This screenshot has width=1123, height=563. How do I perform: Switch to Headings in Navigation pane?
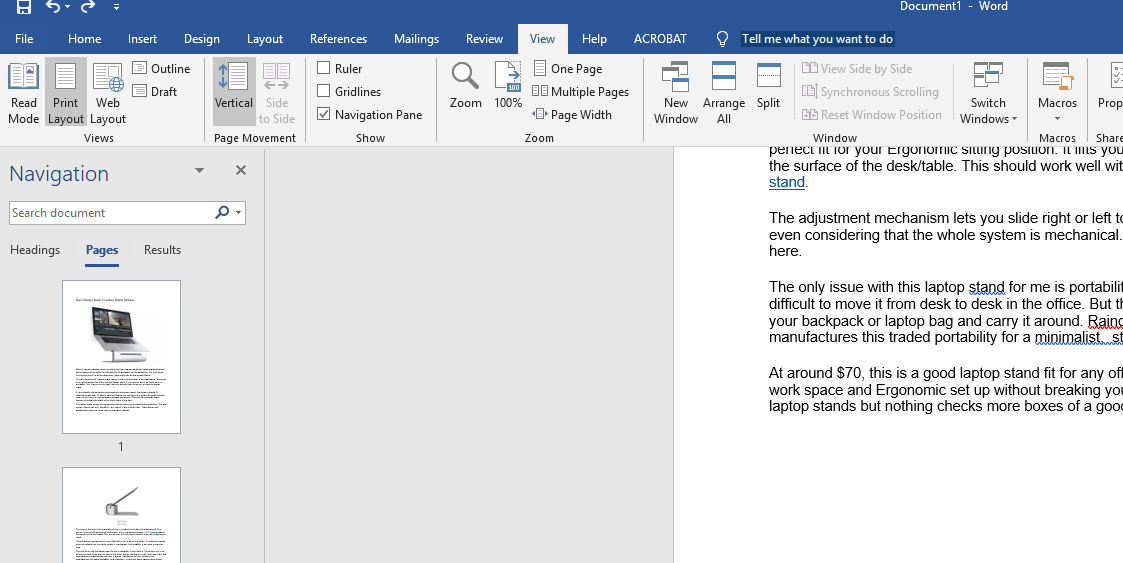pyautogui.click(x=35, y=250)
